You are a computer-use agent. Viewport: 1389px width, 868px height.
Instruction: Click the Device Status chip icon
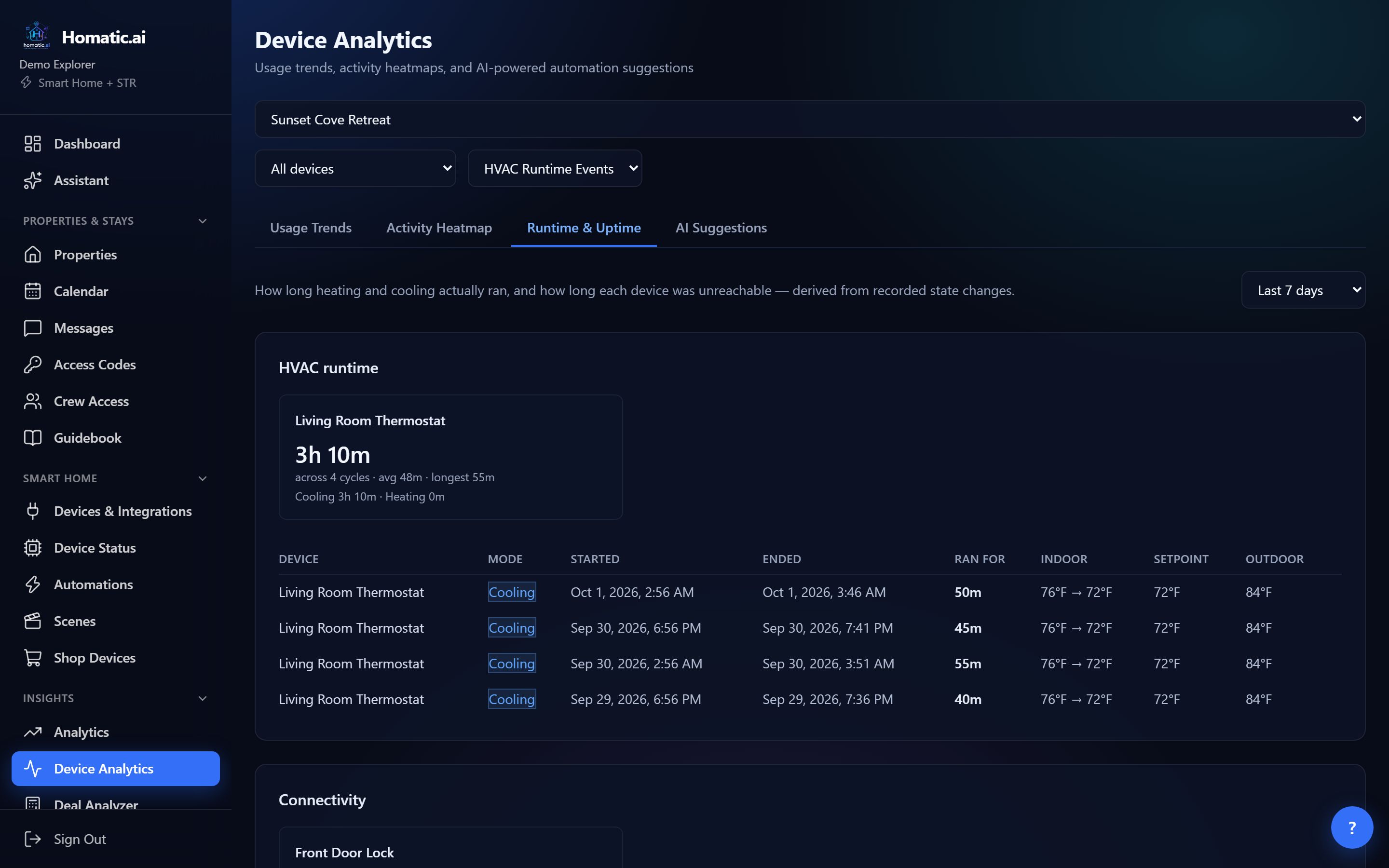[x=33, y=548]
